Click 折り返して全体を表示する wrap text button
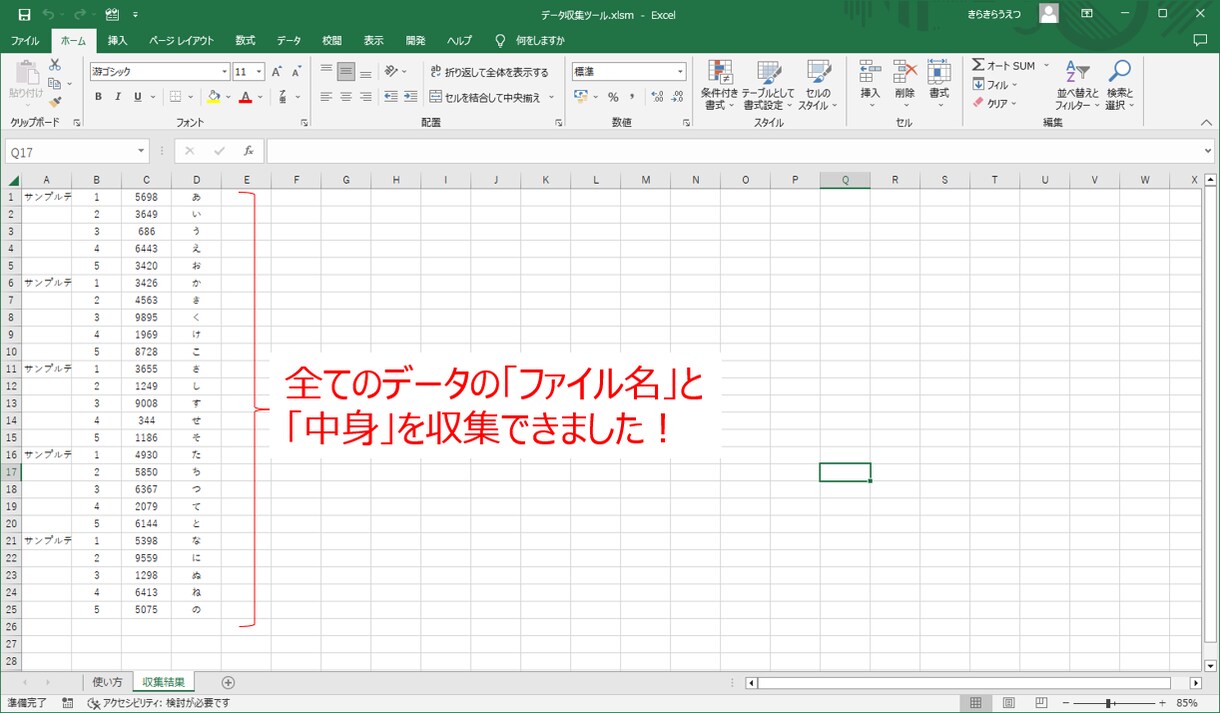 [489, 72]
